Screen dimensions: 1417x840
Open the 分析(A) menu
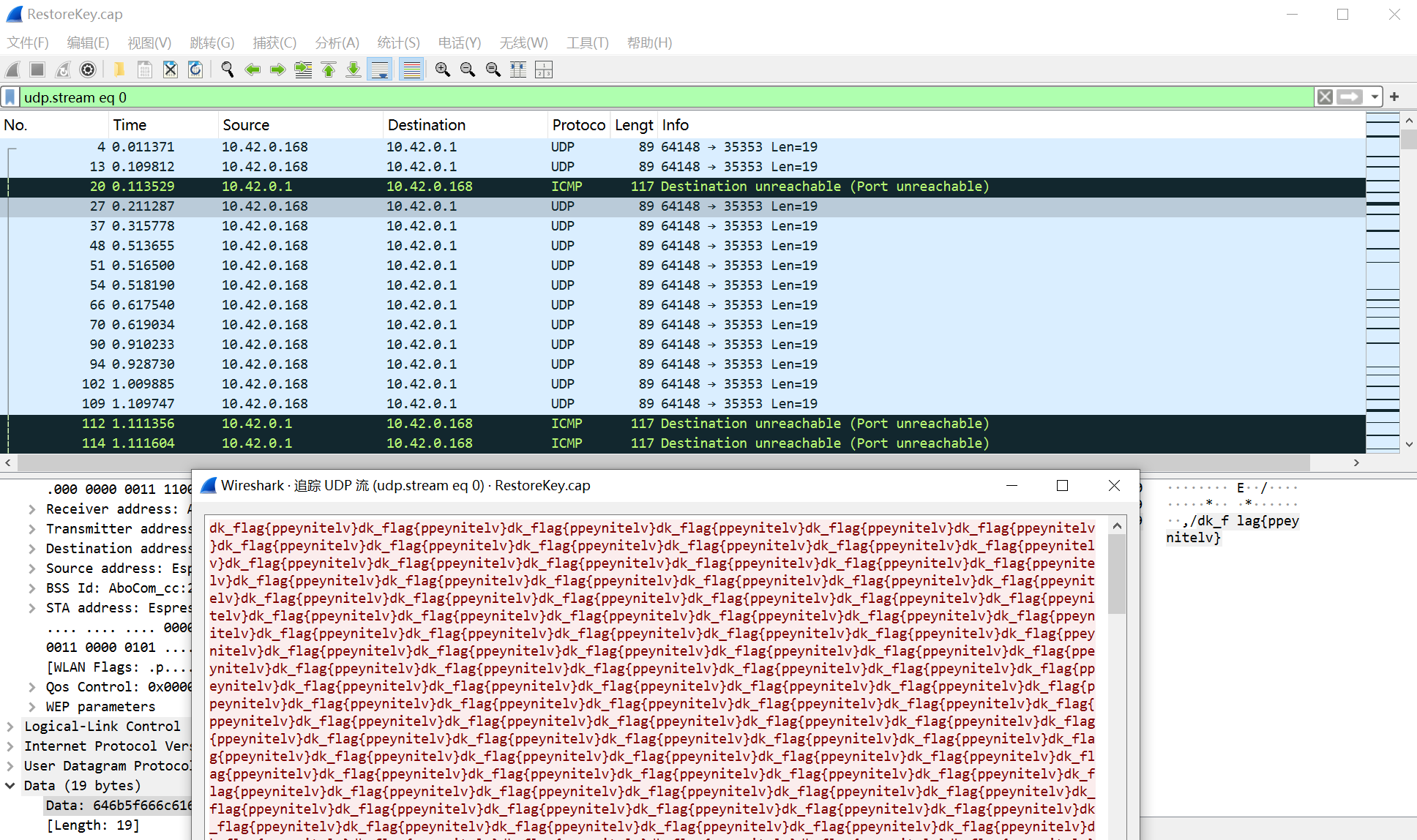click(337, 42)
